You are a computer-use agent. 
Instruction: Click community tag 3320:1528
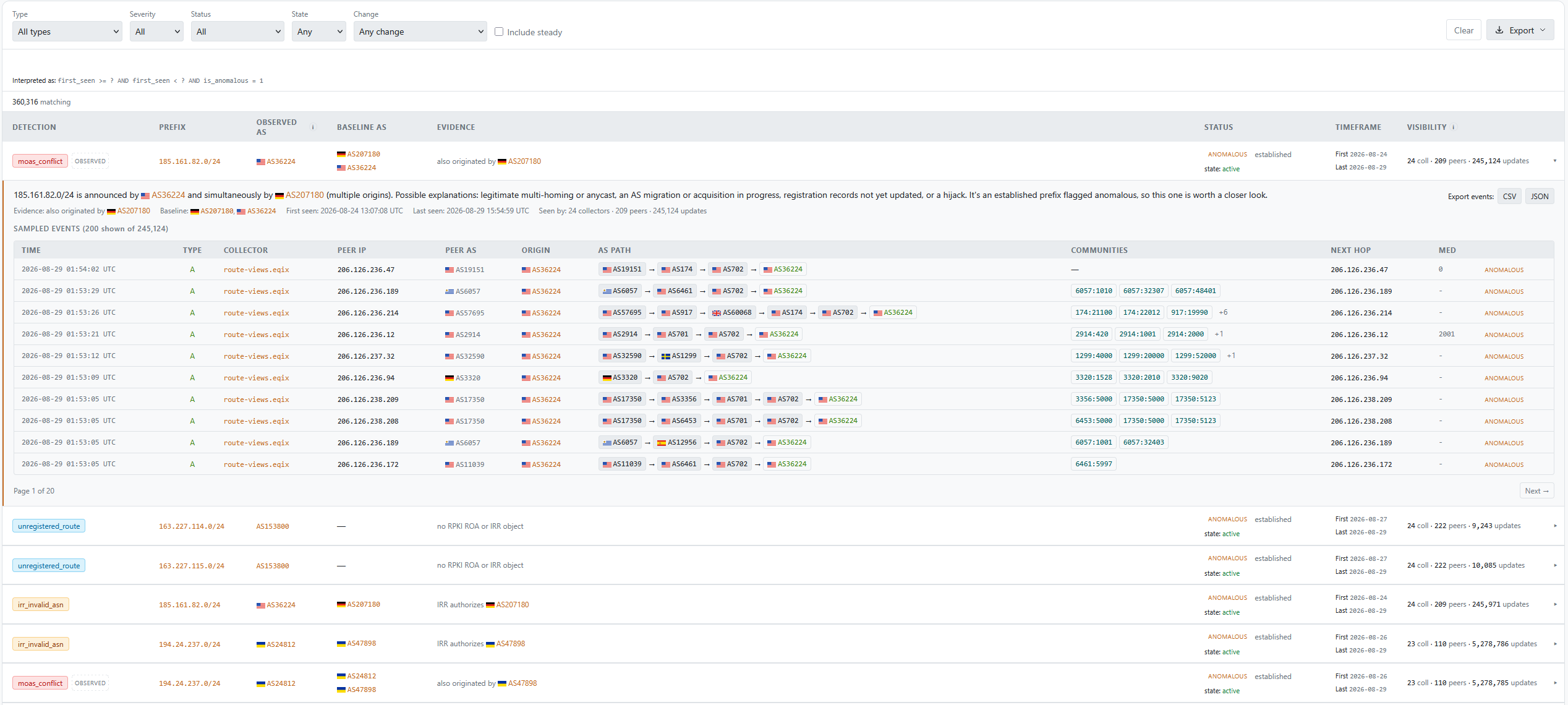click(1093, 377)
